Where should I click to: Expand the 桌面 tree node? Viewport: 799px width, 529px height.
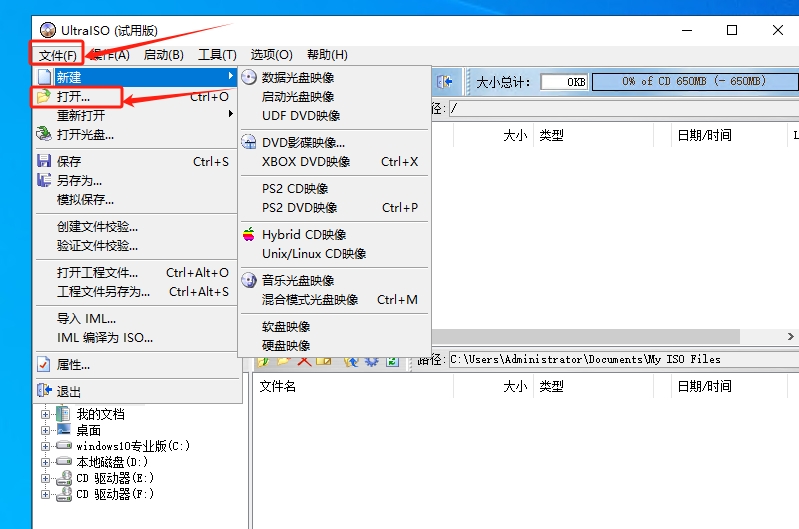(x=45, y=431)
